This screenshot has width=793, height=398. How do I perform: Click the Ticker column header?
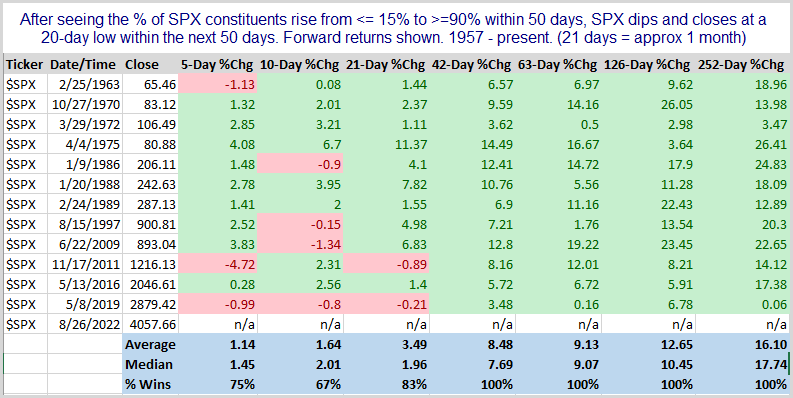(x=25, y=65)
